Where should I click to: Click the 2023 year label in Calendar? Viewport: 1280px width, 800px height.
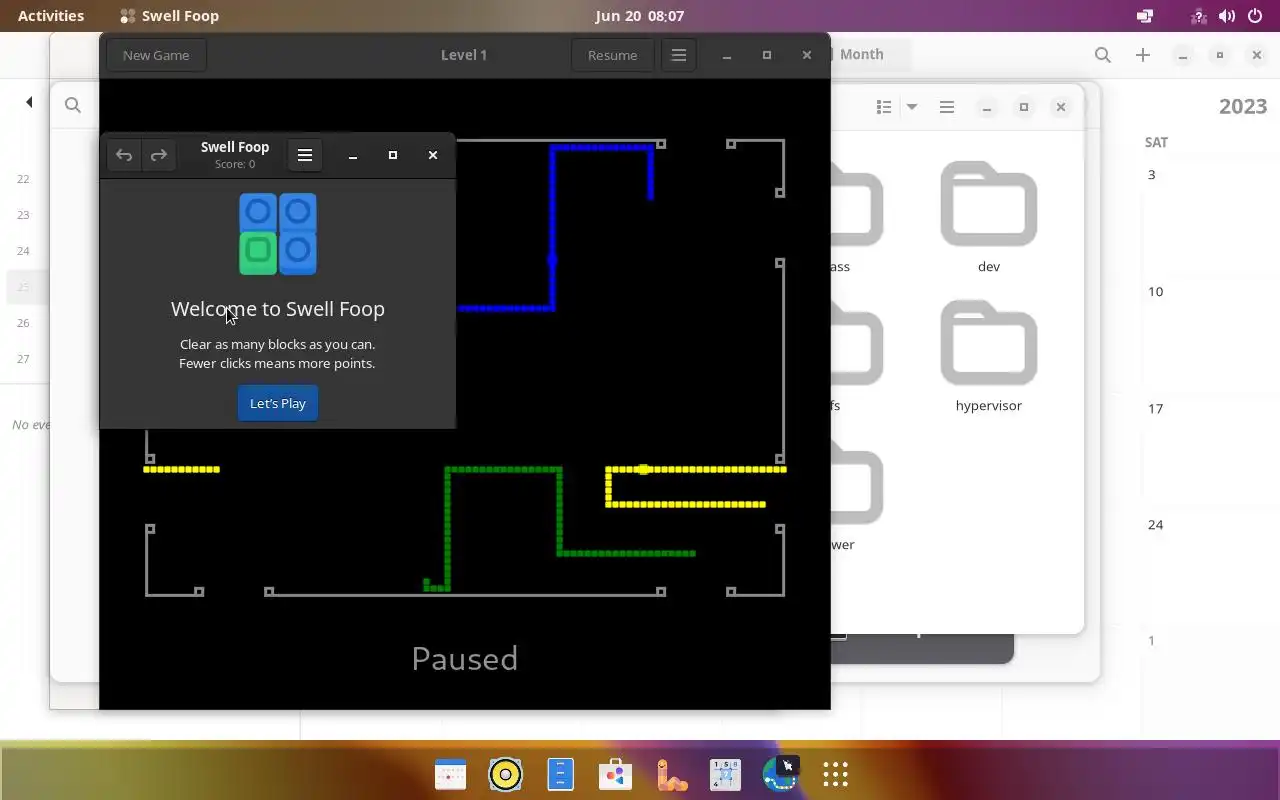[x=1243, y=106]
